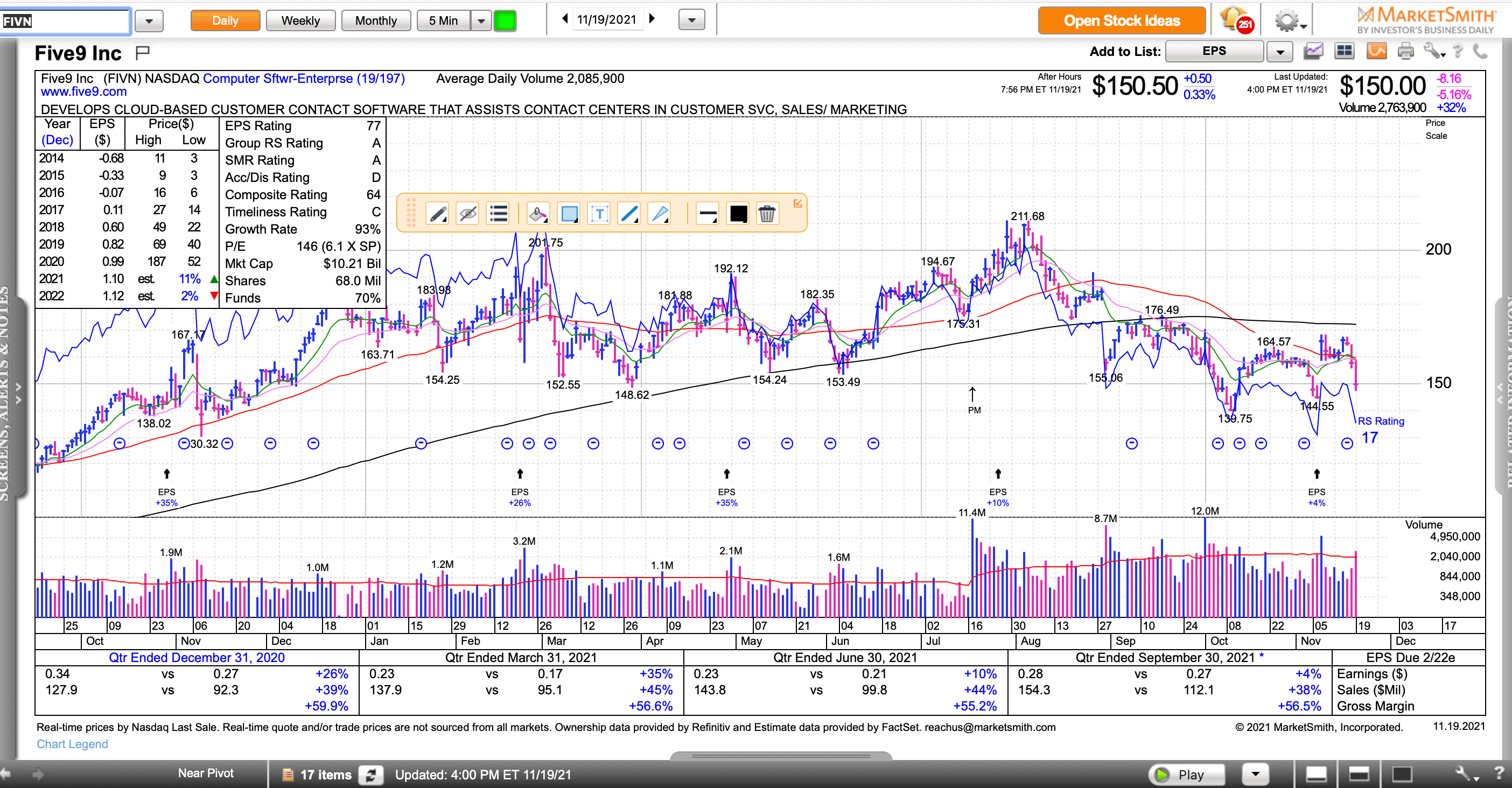1512x788 pixels.
Task: Open the dropdown next to Play
Action: pos(1256,774)
